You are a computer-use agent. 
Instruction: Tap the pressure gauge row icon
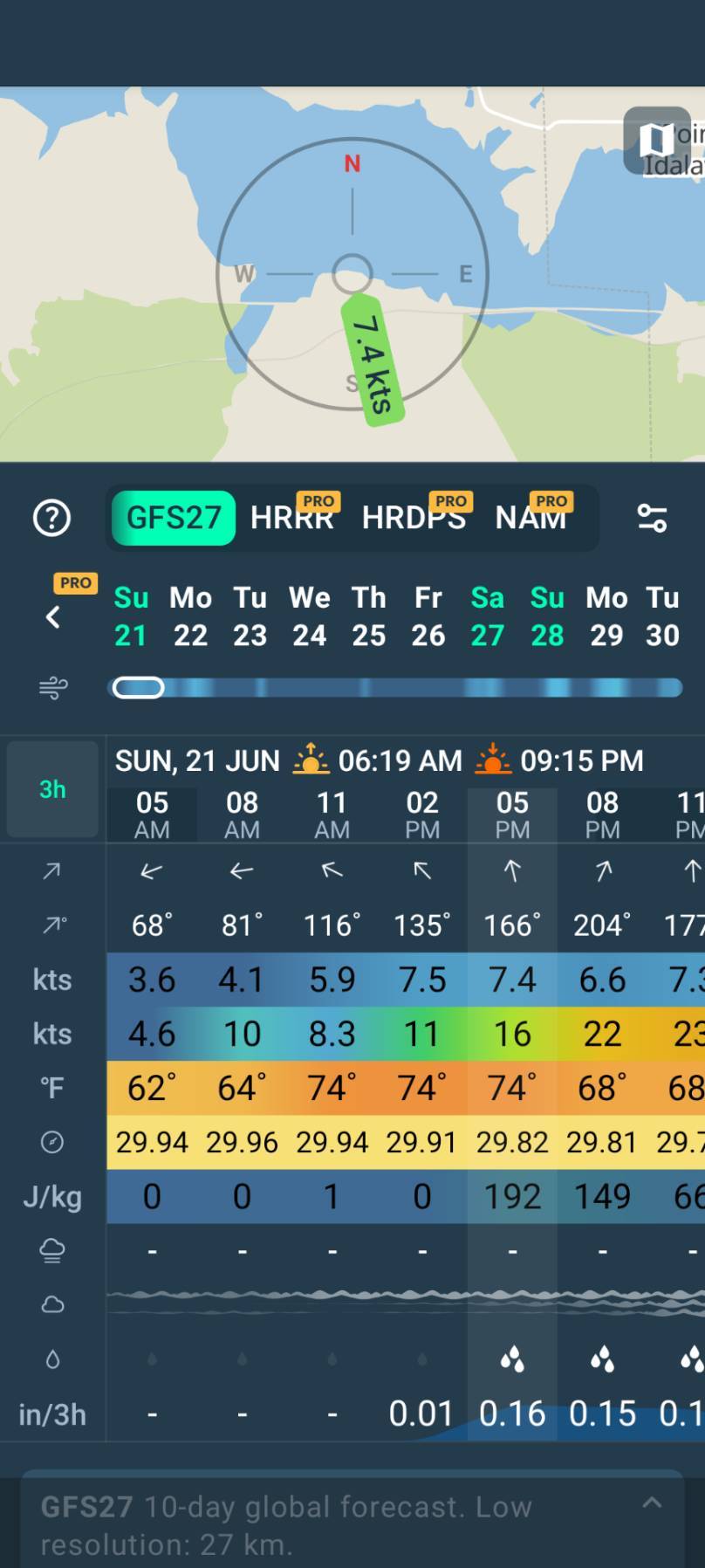[x=52, y=1142]
